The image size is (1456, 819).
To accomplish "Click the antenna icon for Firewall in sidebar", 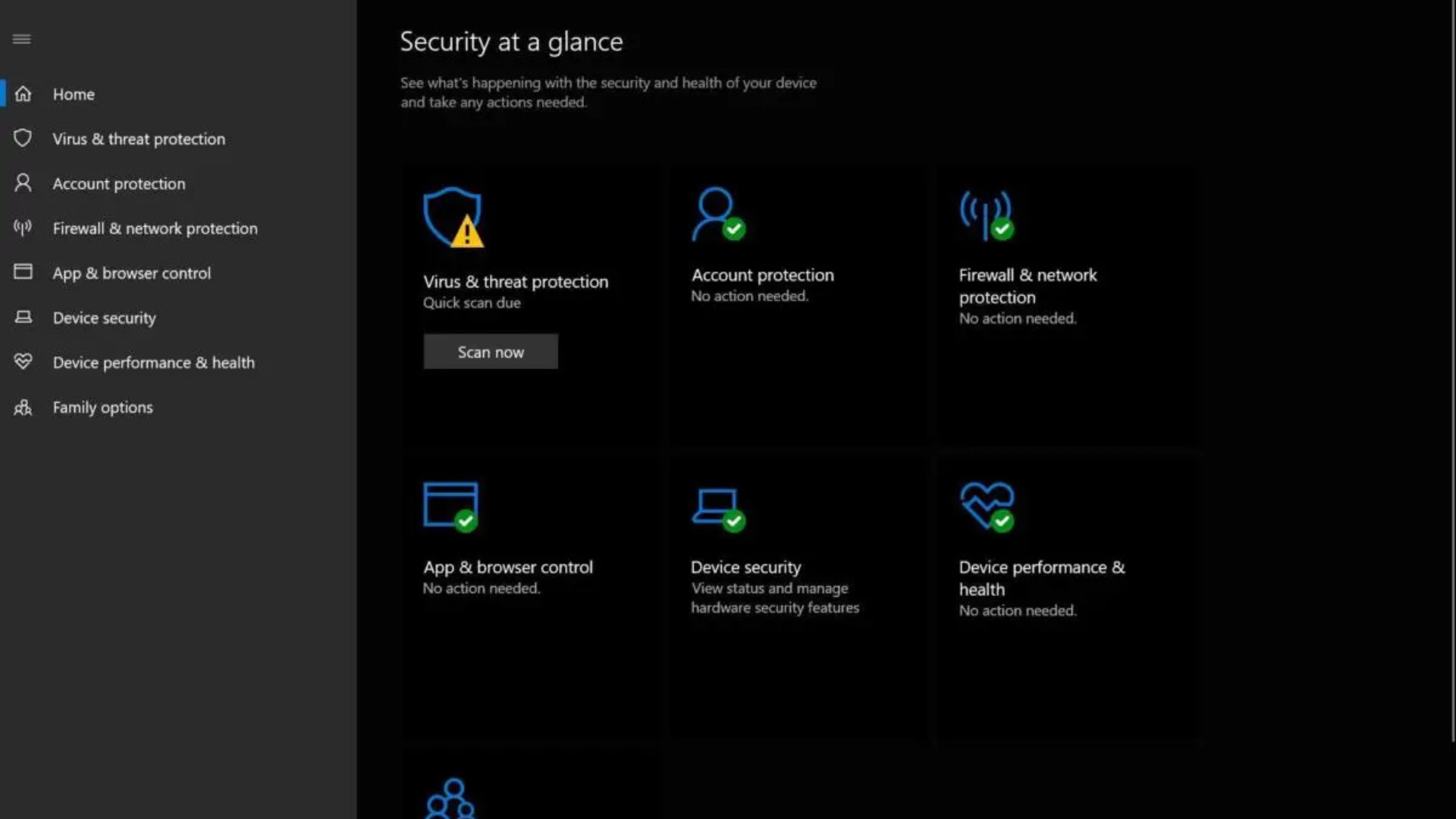I will click(23, 227).
